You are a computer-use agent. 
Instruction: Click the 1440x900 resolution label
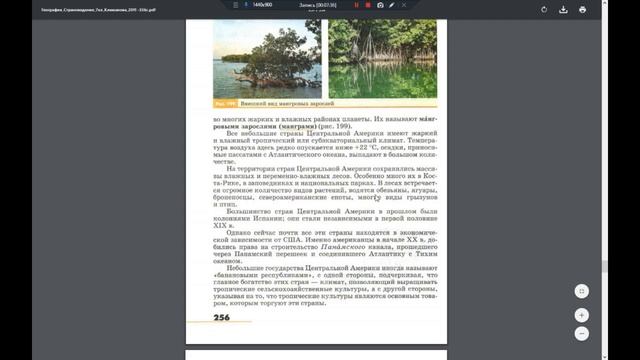pyautogui.click(x=262, y=4)
